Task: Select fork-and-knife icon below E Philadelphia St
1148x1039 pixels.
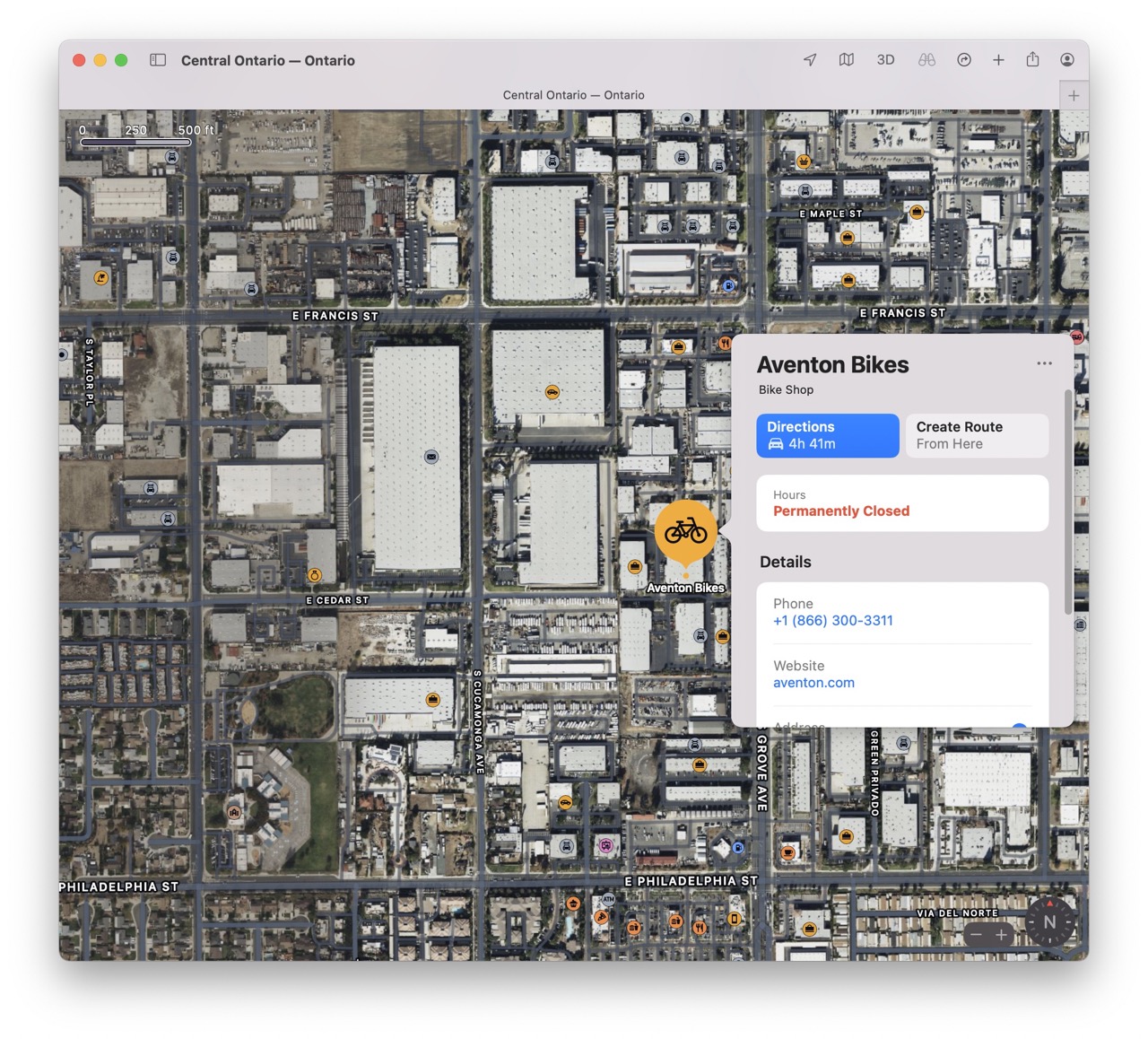Action: tap(700, 927)
